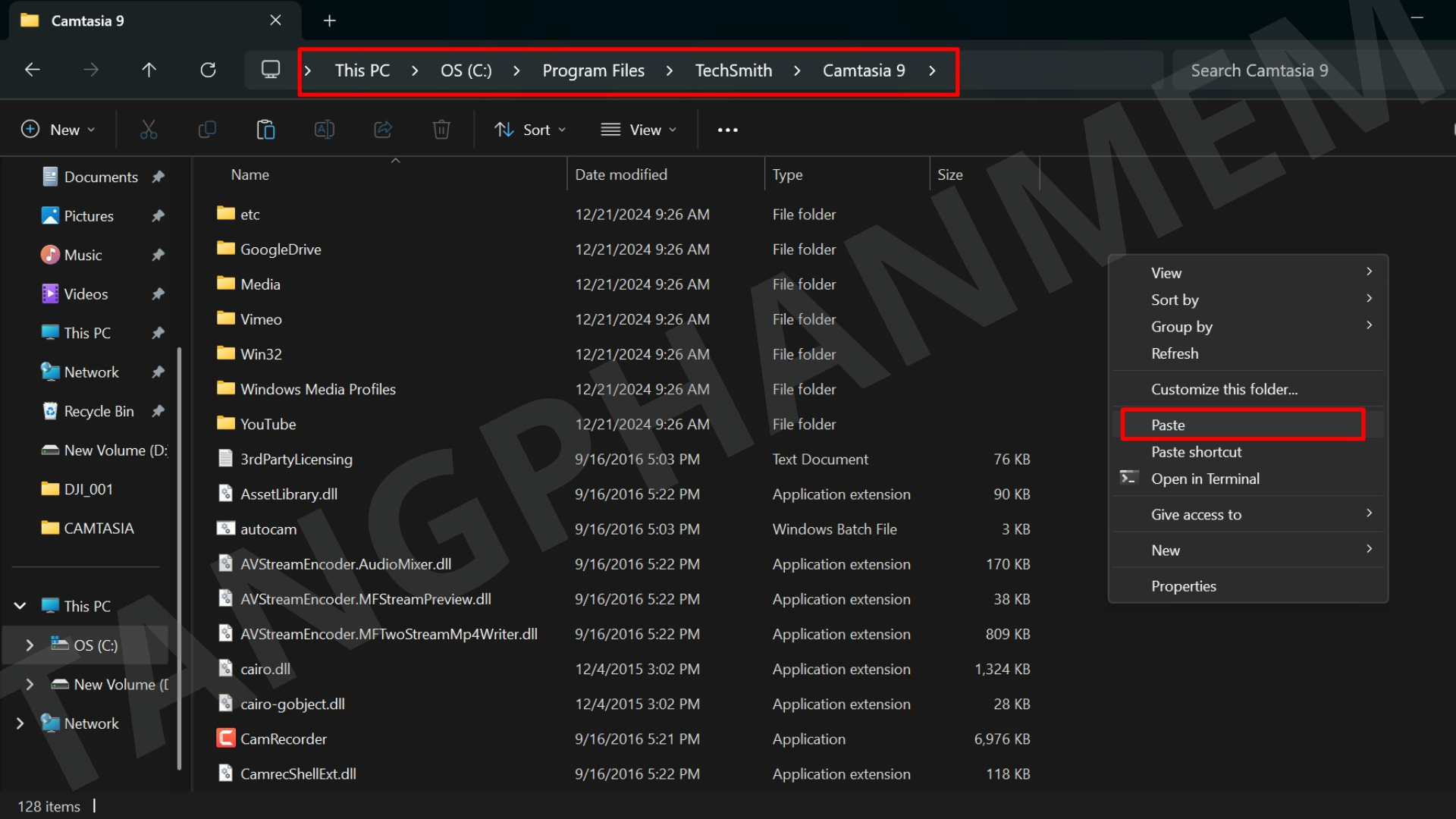The width and height of the screenshot is (1456, 819).
Task: Click the cairo.dll file icon
Action: (225, 669)
